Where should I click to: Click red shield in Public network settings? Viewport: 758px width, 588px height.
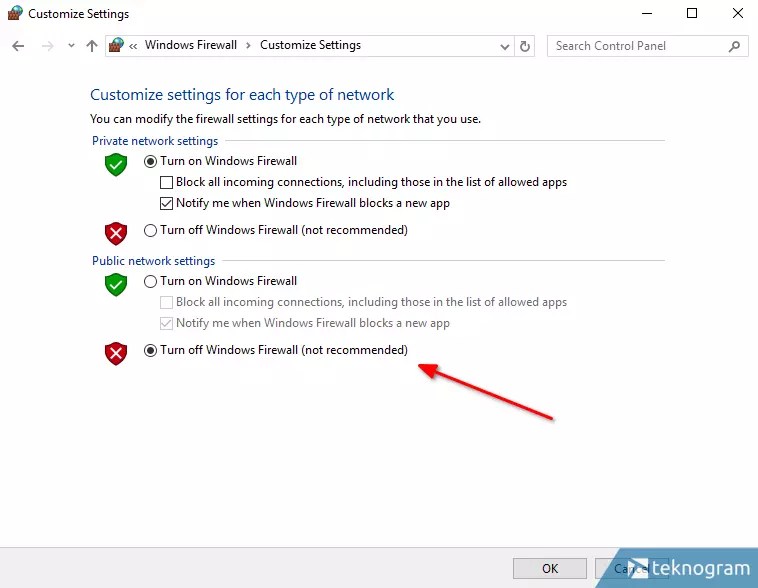pyautogui.click(x=116, y=353)
